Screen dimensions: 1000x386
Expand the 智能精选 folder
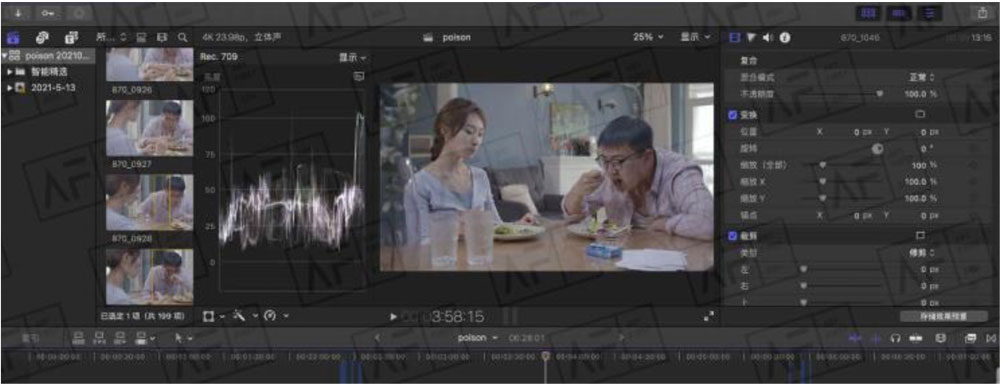tap(10, 72)
